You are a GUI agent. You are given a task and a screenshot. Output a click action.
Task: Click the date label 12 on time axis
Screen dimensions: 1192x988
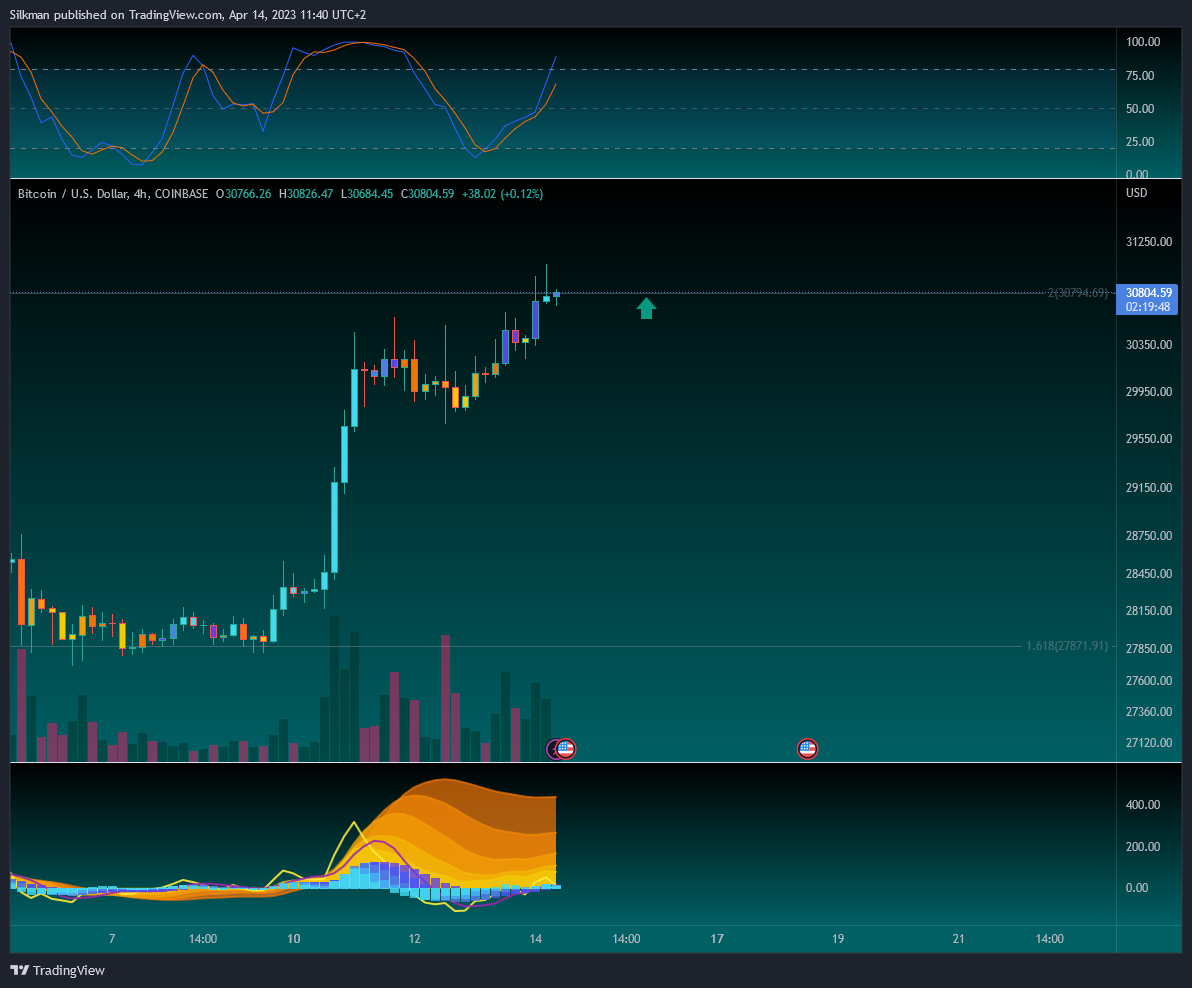click(x=414, y=939)
